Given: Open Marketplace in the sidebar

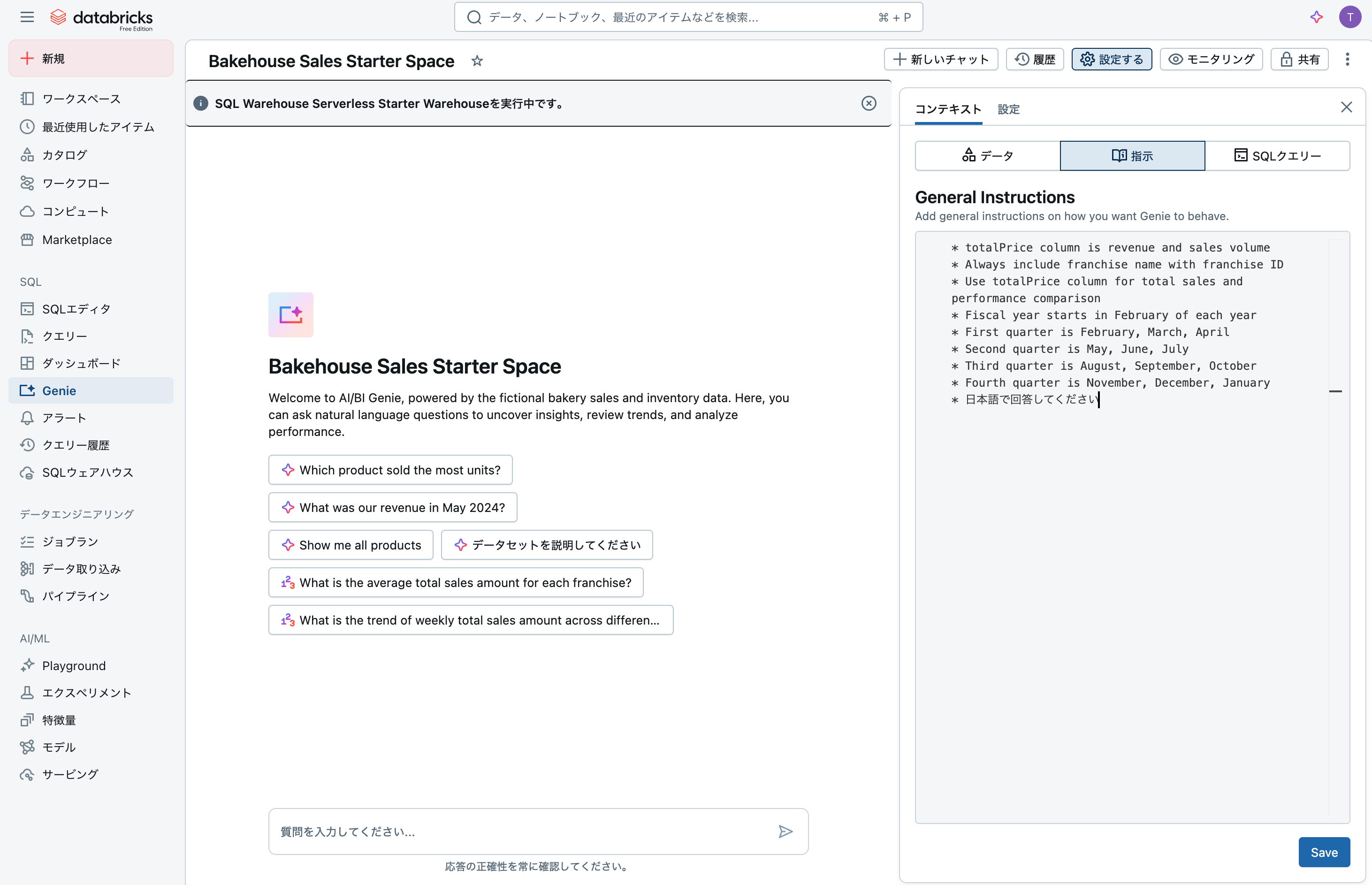Looking at the screenshot, I should click(x=91, y=240).
